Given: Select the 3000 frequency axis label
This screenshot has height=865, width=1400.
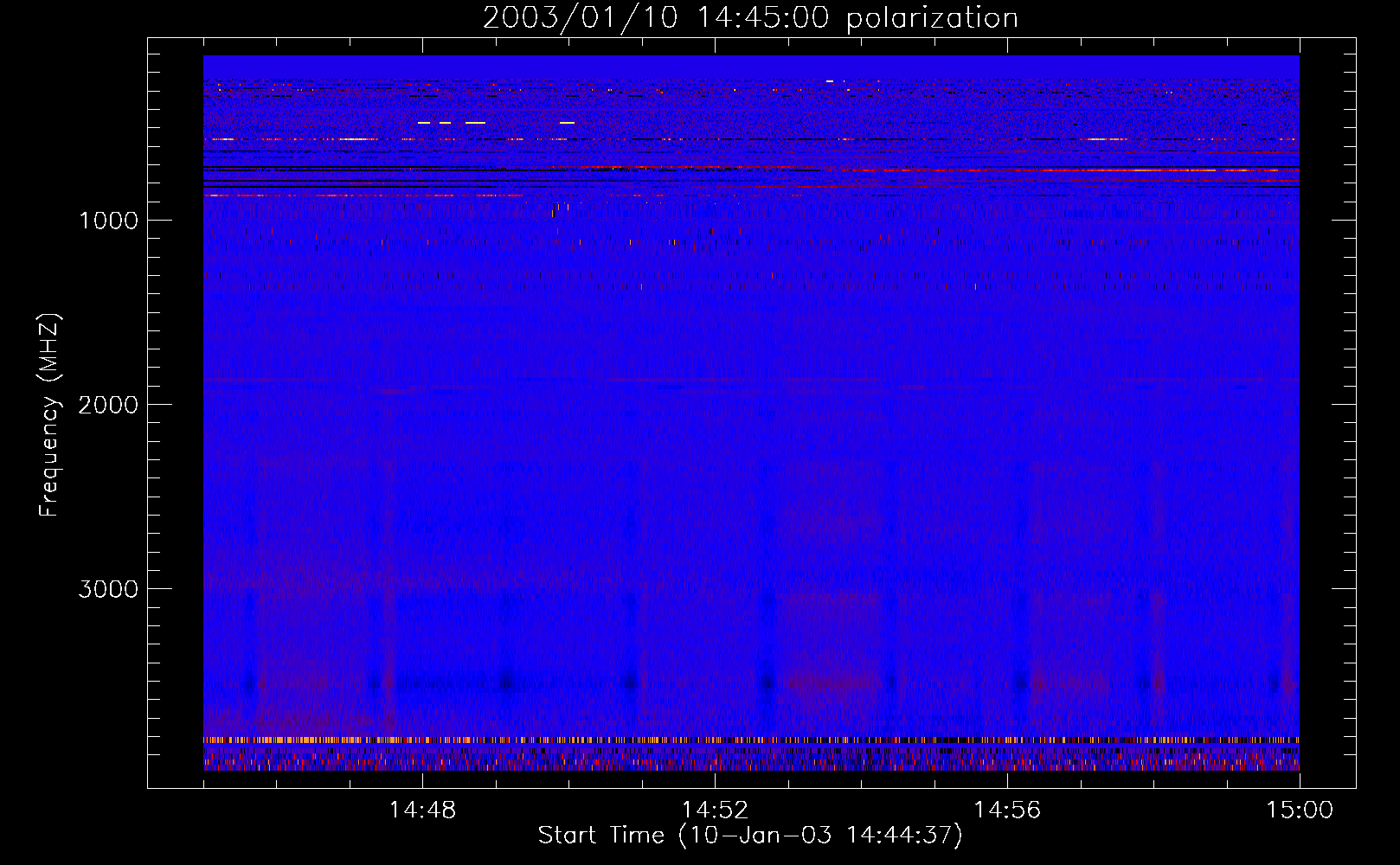Looking at the screenshot, I should tap(108, 589).
